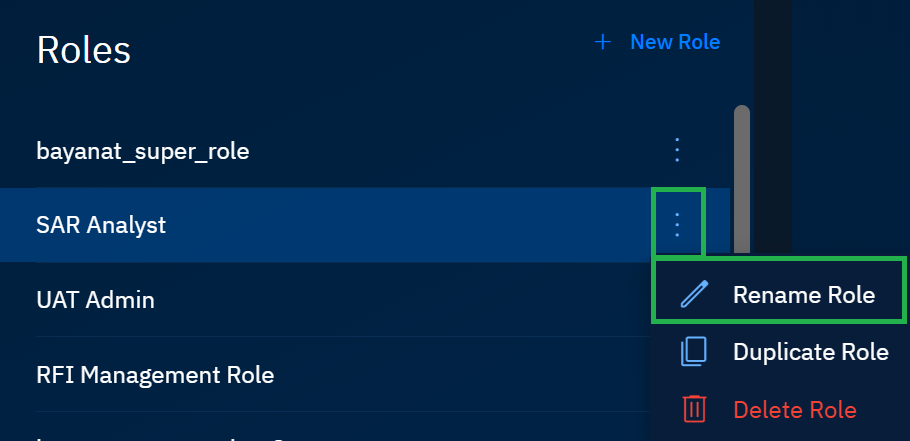The width and height of the screenshot is (910, 441).
Task: Select the bayanat_super_role row
Action: click(x=143, y=151)
